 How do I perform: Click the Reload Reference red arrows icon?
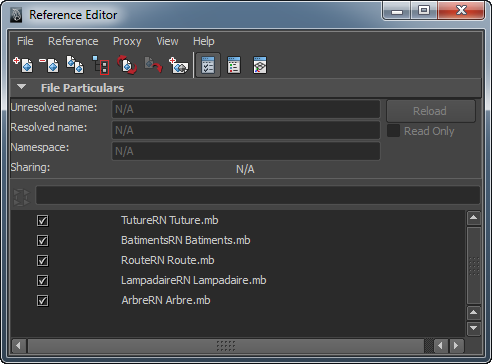(x=127, y=65)
